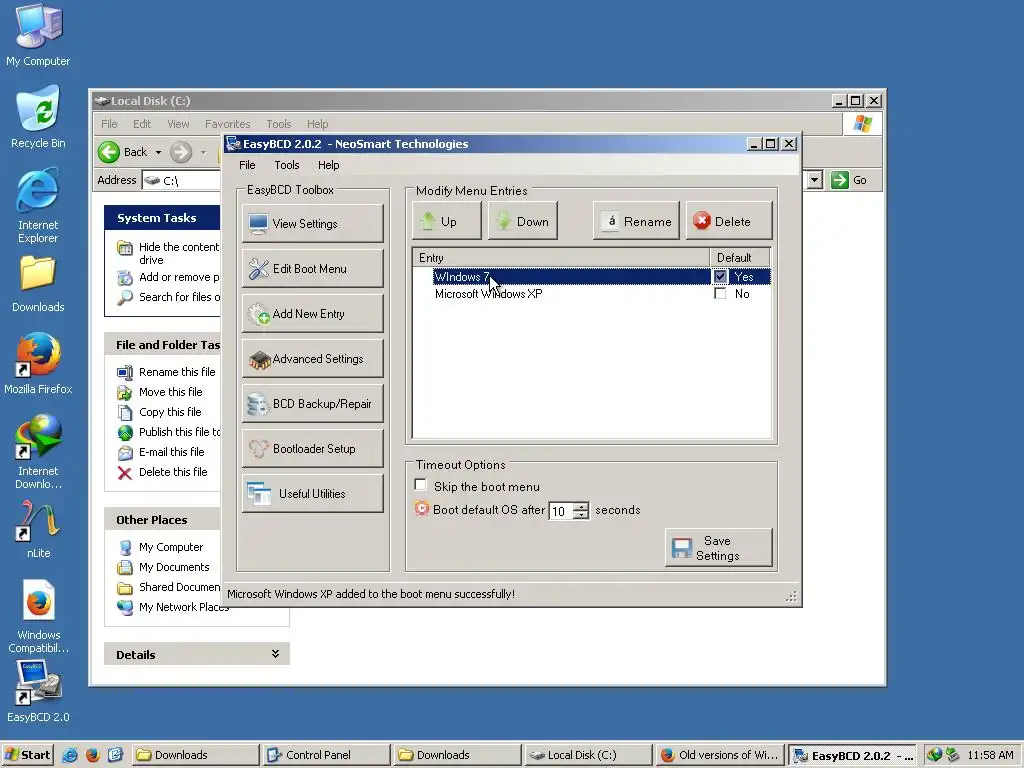Open My Network Places link
This screenshot has height=768, width=1024.
[184, 607]
